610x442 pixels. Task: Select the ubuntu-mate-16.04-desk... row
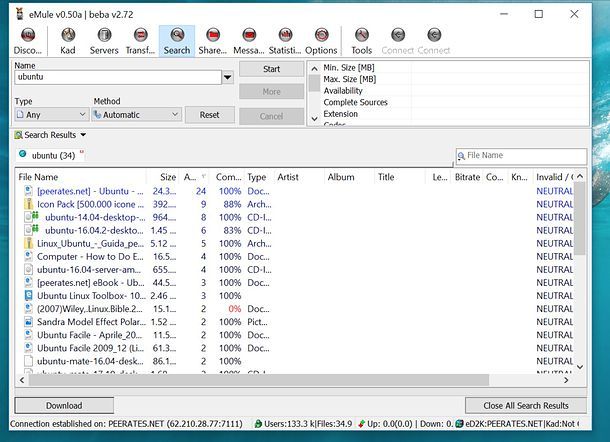296,361
